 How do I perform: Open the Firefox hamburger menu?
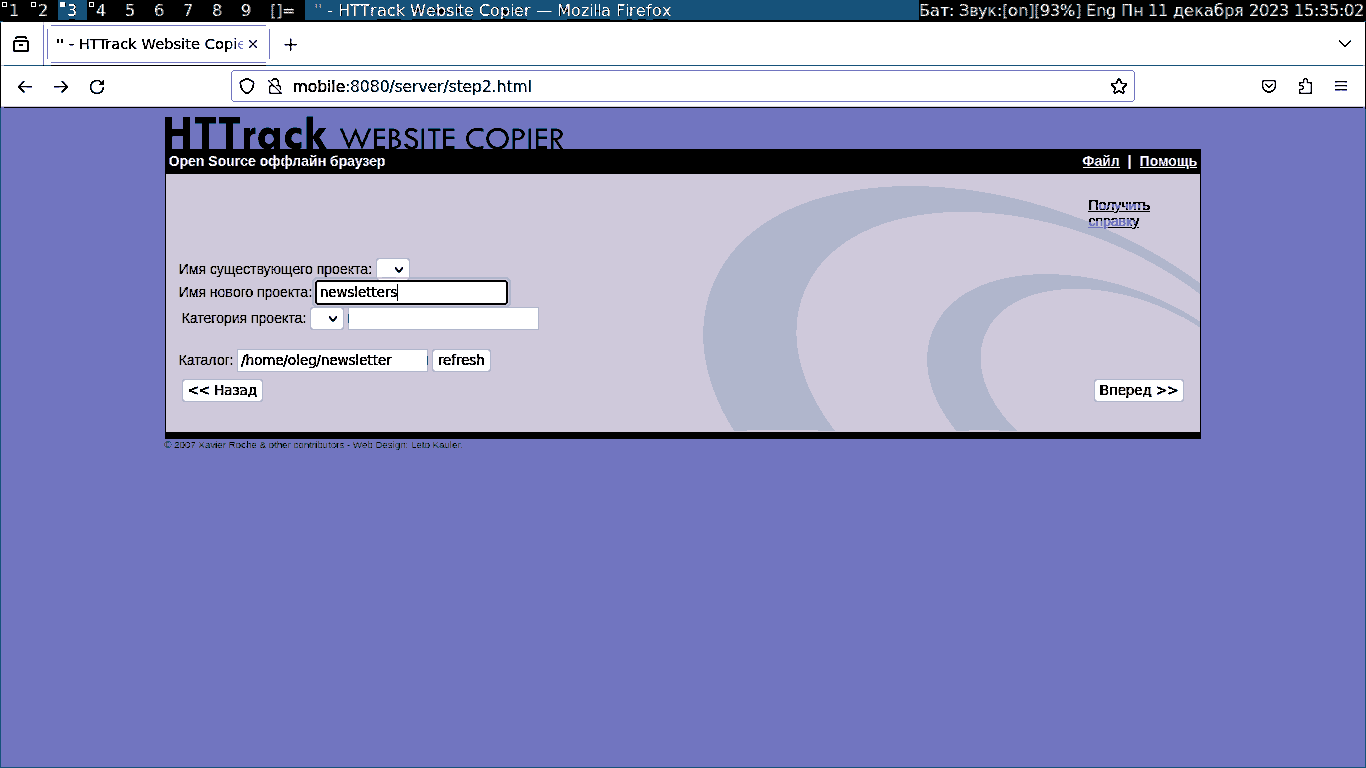tap(1341, 87)
